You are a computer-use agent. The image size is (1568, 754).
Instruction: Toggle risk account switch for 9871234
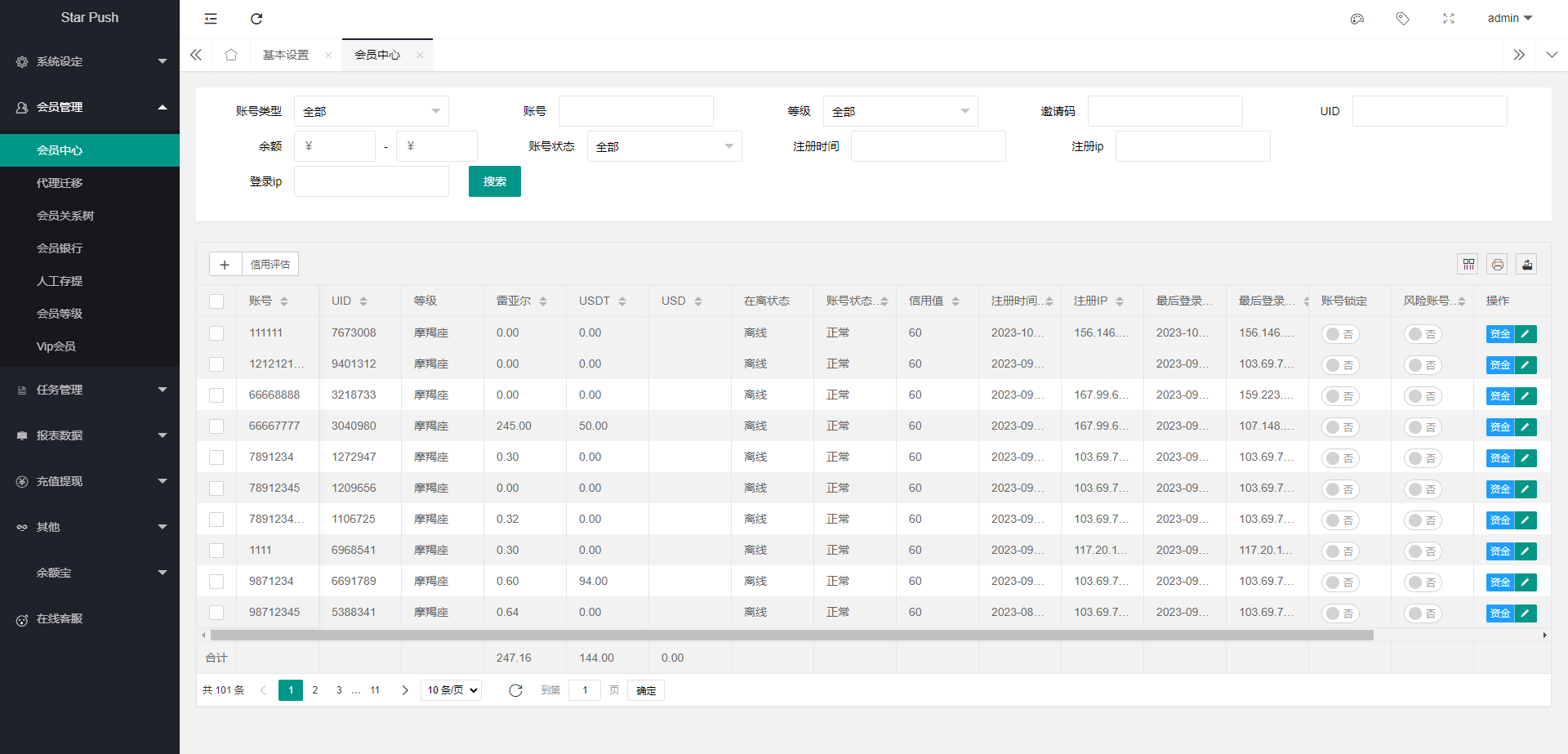[x=1423, y=582]
